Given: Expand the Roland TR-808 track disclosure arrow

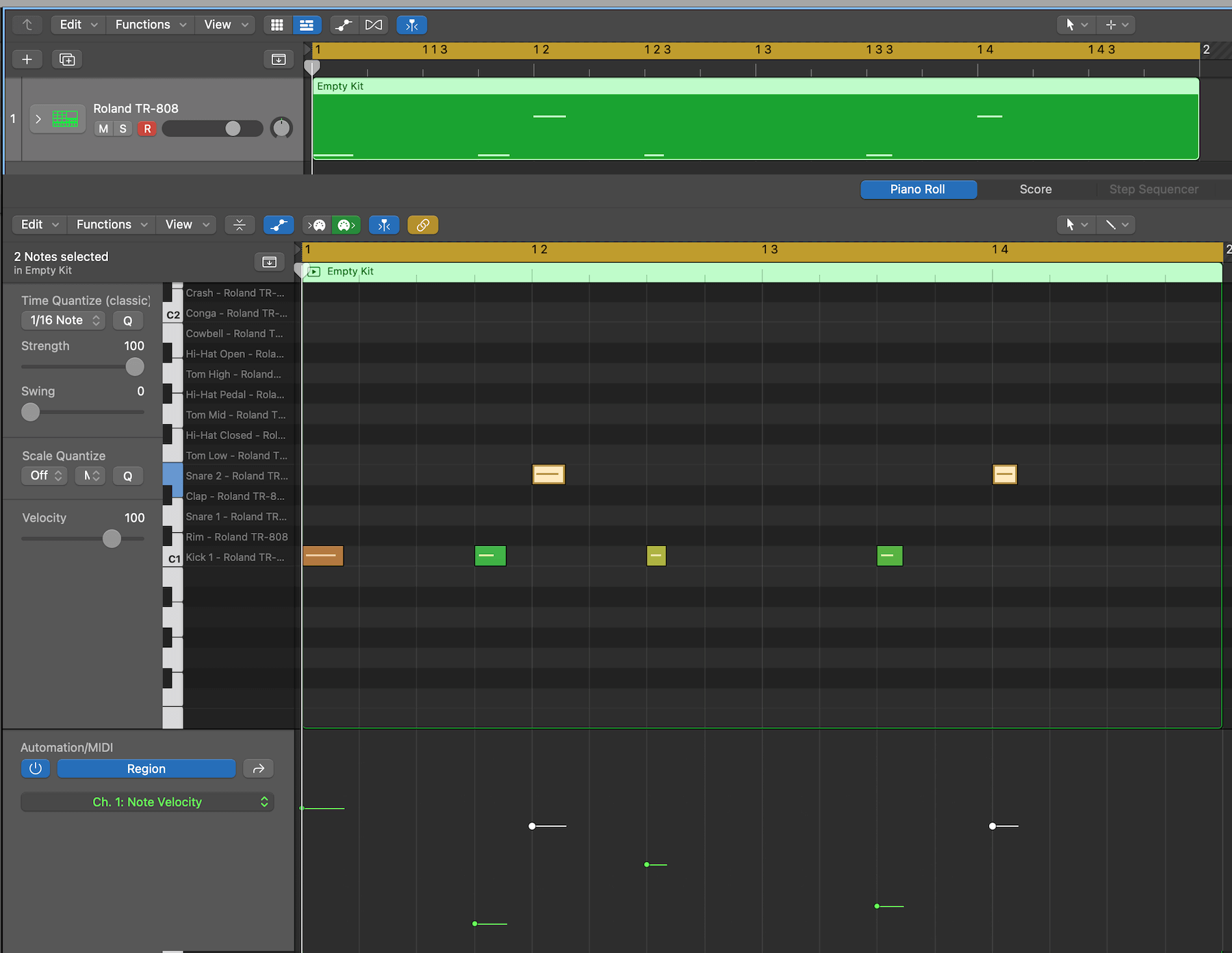Looking at the screenshot, I should point(38,119).
